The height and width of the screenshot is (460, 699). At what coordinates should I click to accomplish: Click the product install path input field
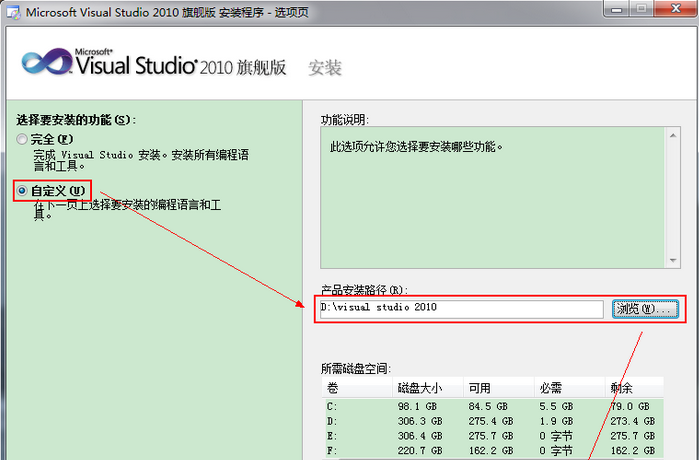click(461, 308)
